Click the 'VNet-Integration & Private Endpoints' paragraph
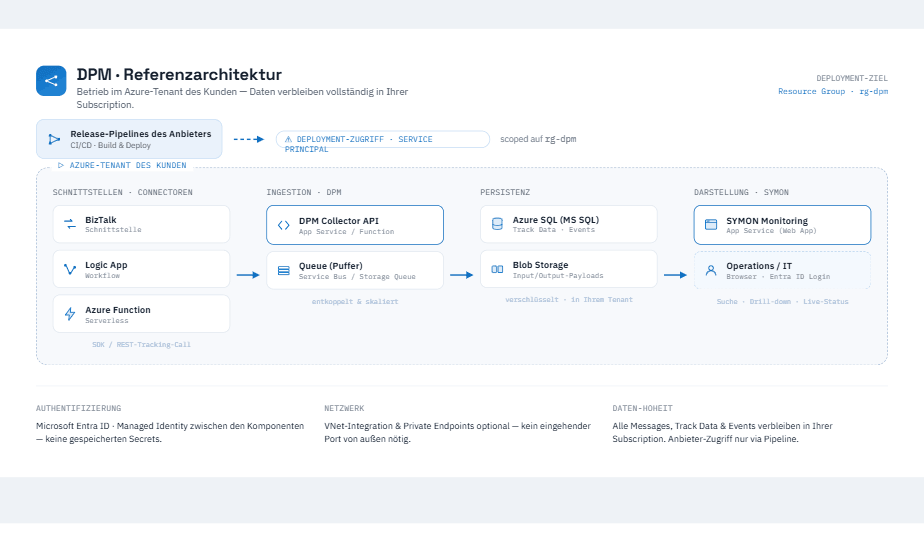 click(x=457, y=432)
